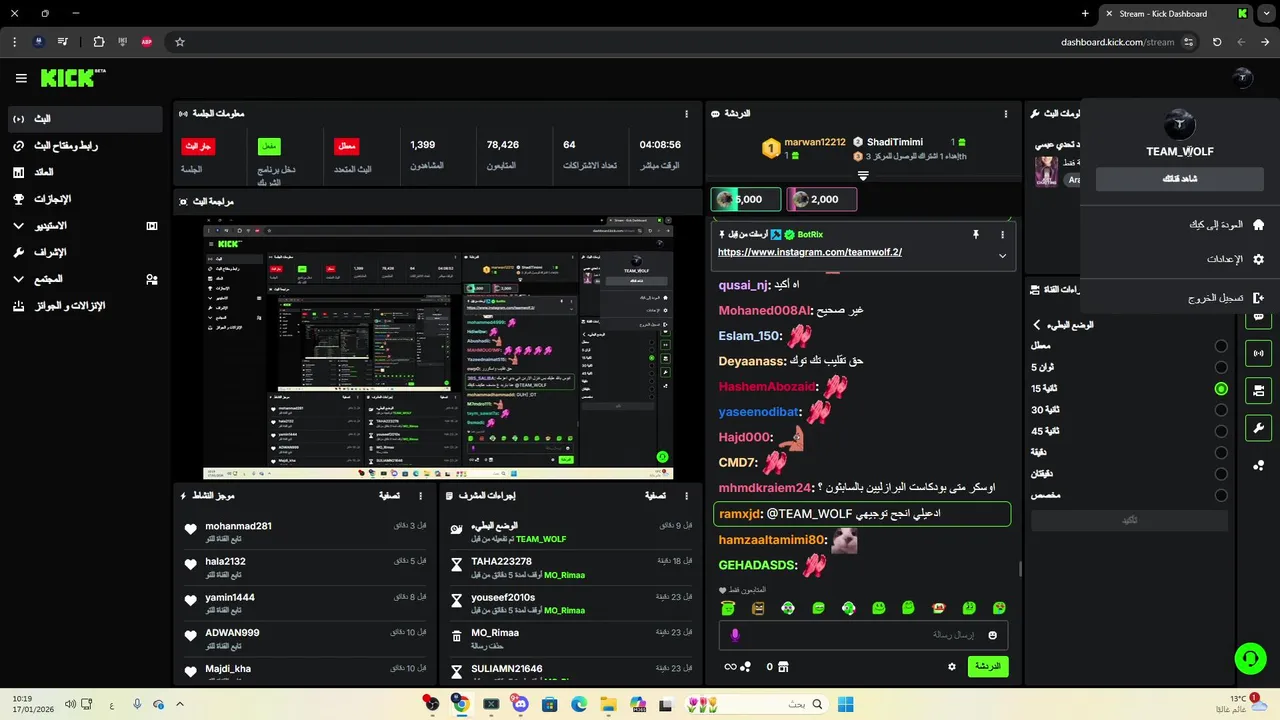
Task: Select the 45 seconds slow mode option
Action: [x=1221, y=431]
